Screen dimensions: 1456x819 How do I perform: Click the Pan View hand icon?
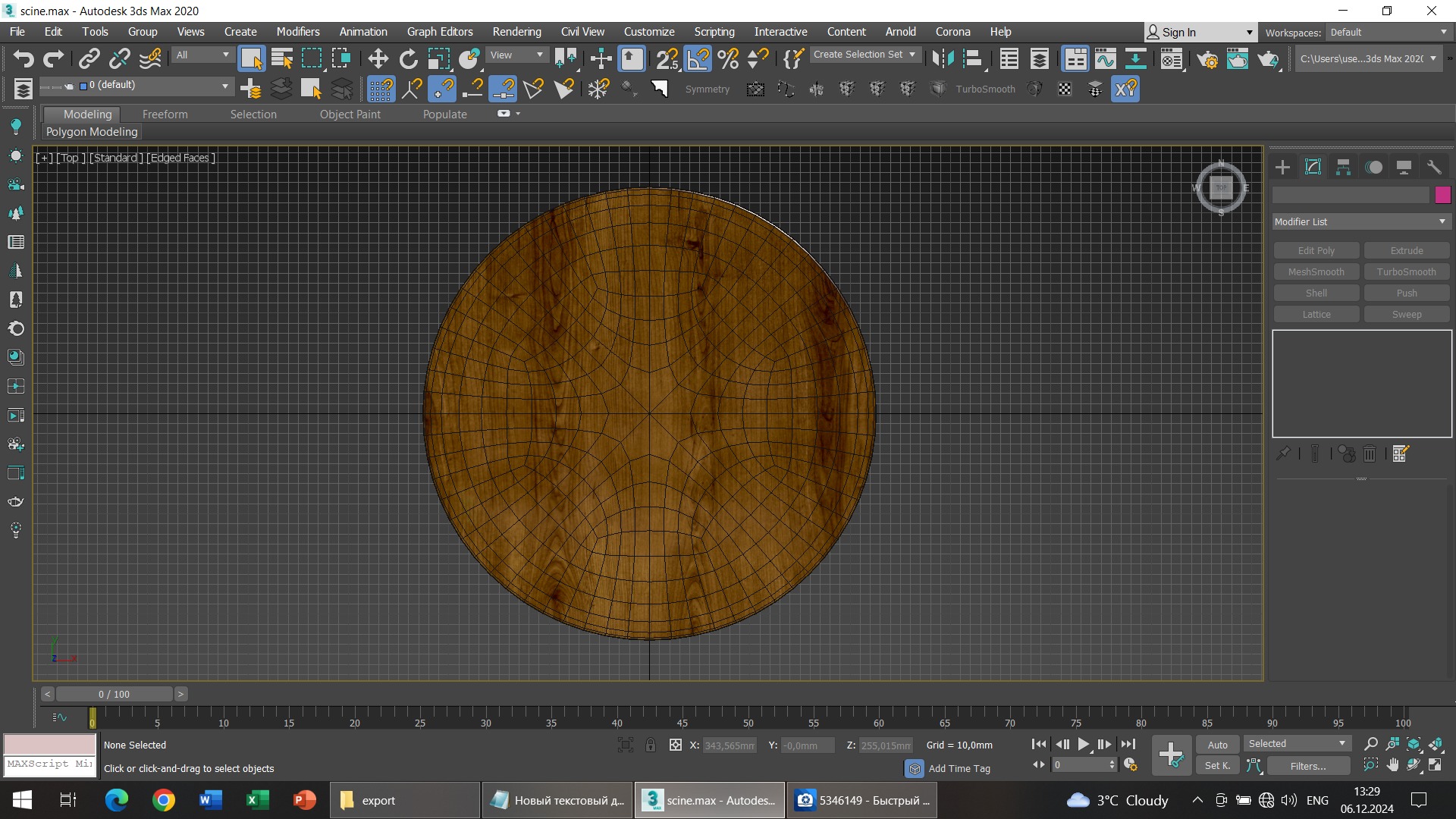click(x=1392, y=765)
